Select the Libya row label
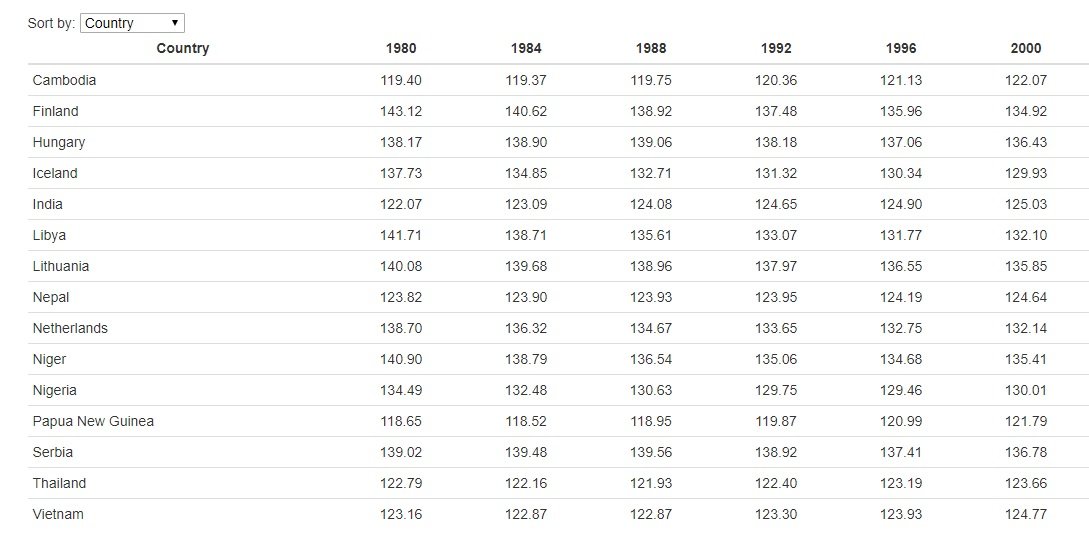The width and height of the screenshot is (1089, 535). pos(49,235)
